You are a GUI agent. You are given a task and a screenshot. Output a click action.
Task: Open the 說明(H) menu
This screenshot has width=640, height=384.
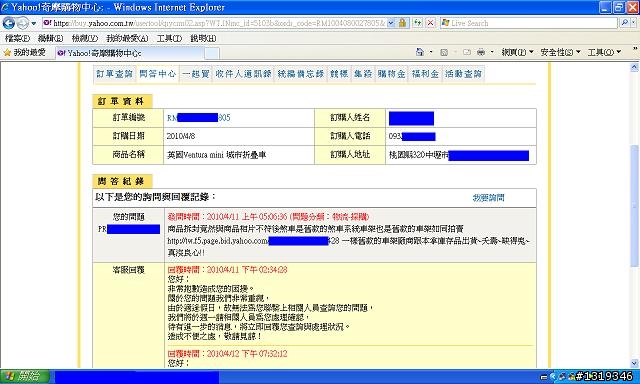point(203,38)
